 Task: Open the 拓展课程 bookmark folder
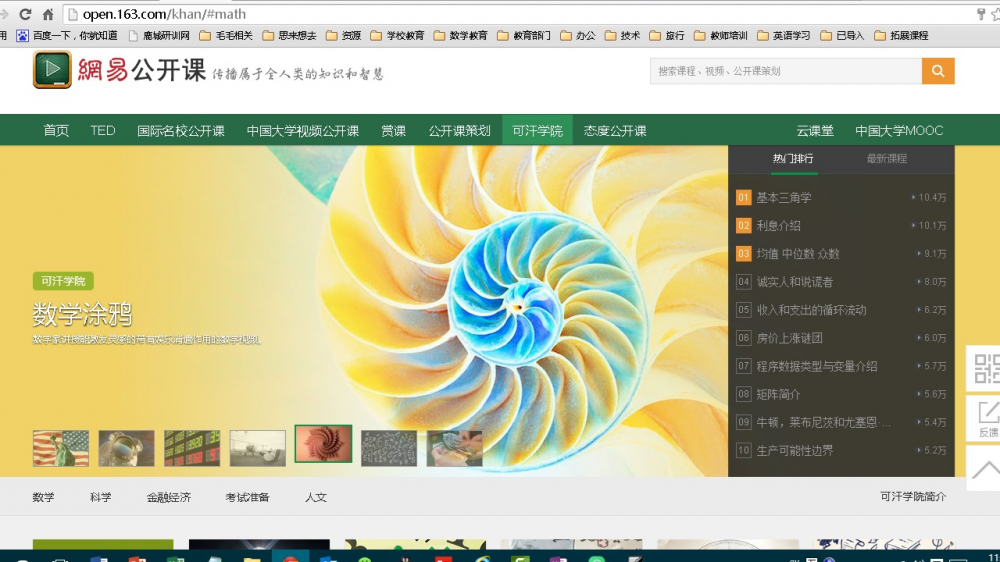pyautogui.click(x=901, y=35)
